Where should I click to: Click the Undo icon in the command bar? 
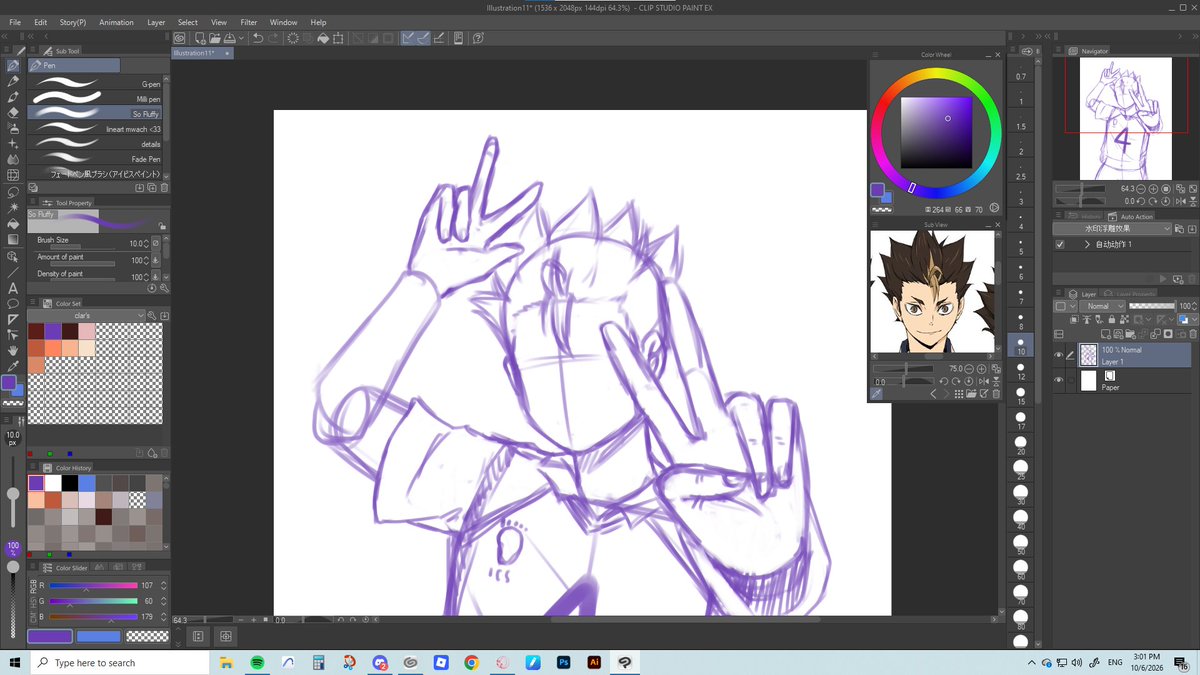(258, 38)
